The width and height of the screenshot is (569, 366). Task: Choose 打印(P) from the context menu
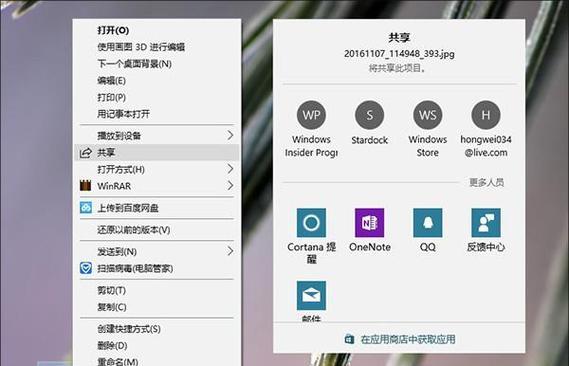111,97
